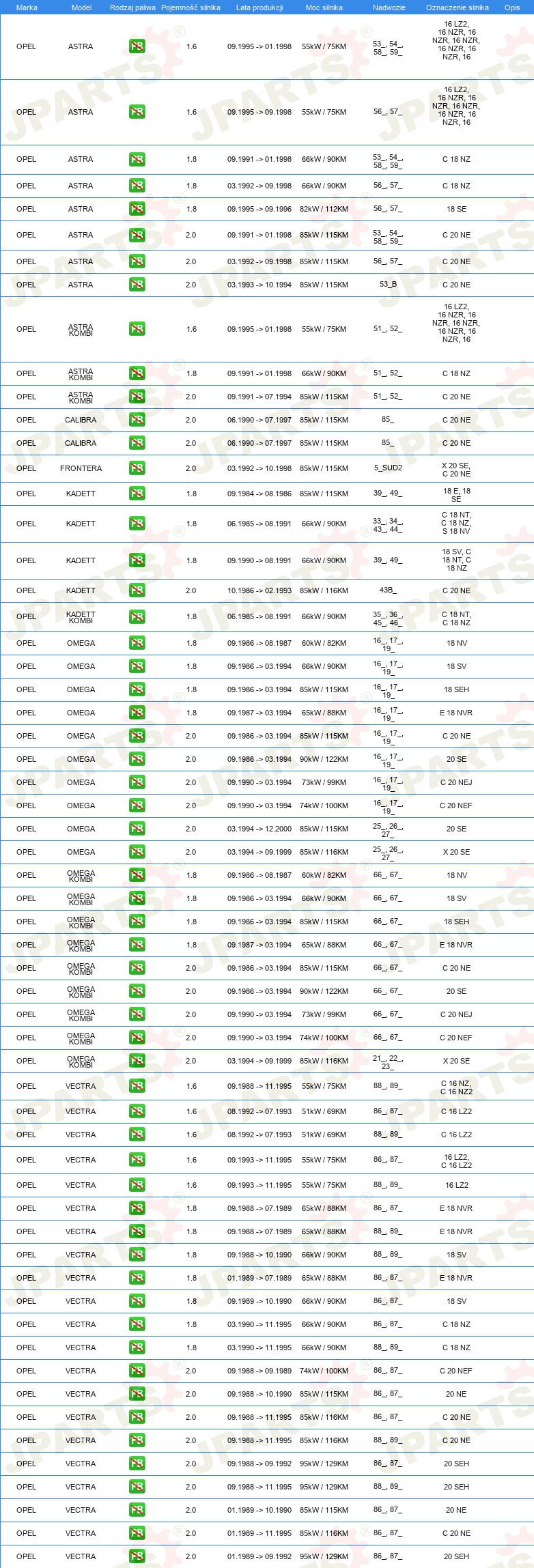Click production years 09.1991 -> 07.1994
534x1568 pixels.
point(259,397)
